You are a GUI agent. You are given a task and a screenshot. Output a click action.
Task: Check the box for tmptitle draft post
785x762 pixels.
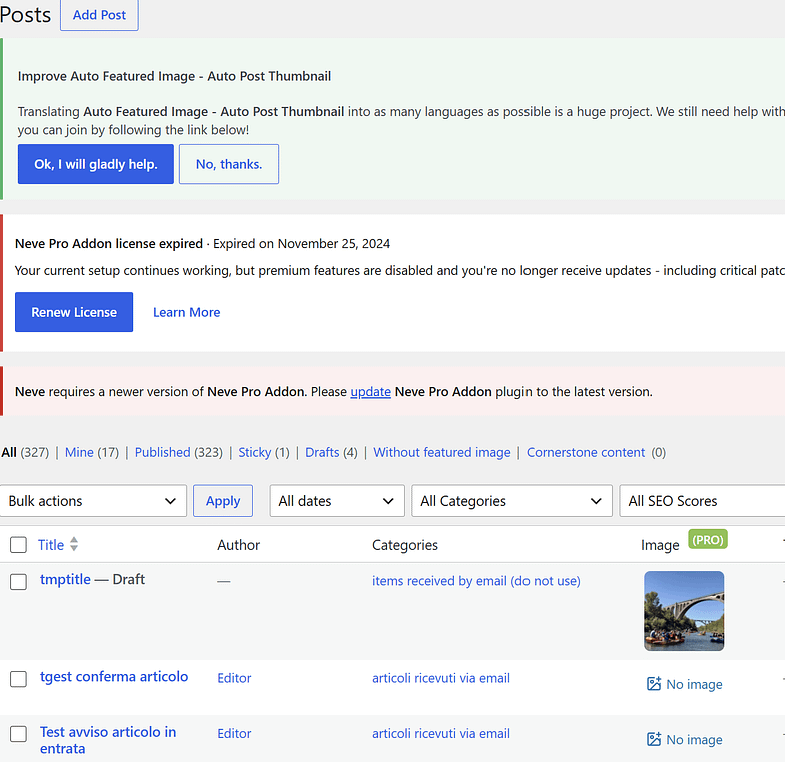tap(19, 582)
